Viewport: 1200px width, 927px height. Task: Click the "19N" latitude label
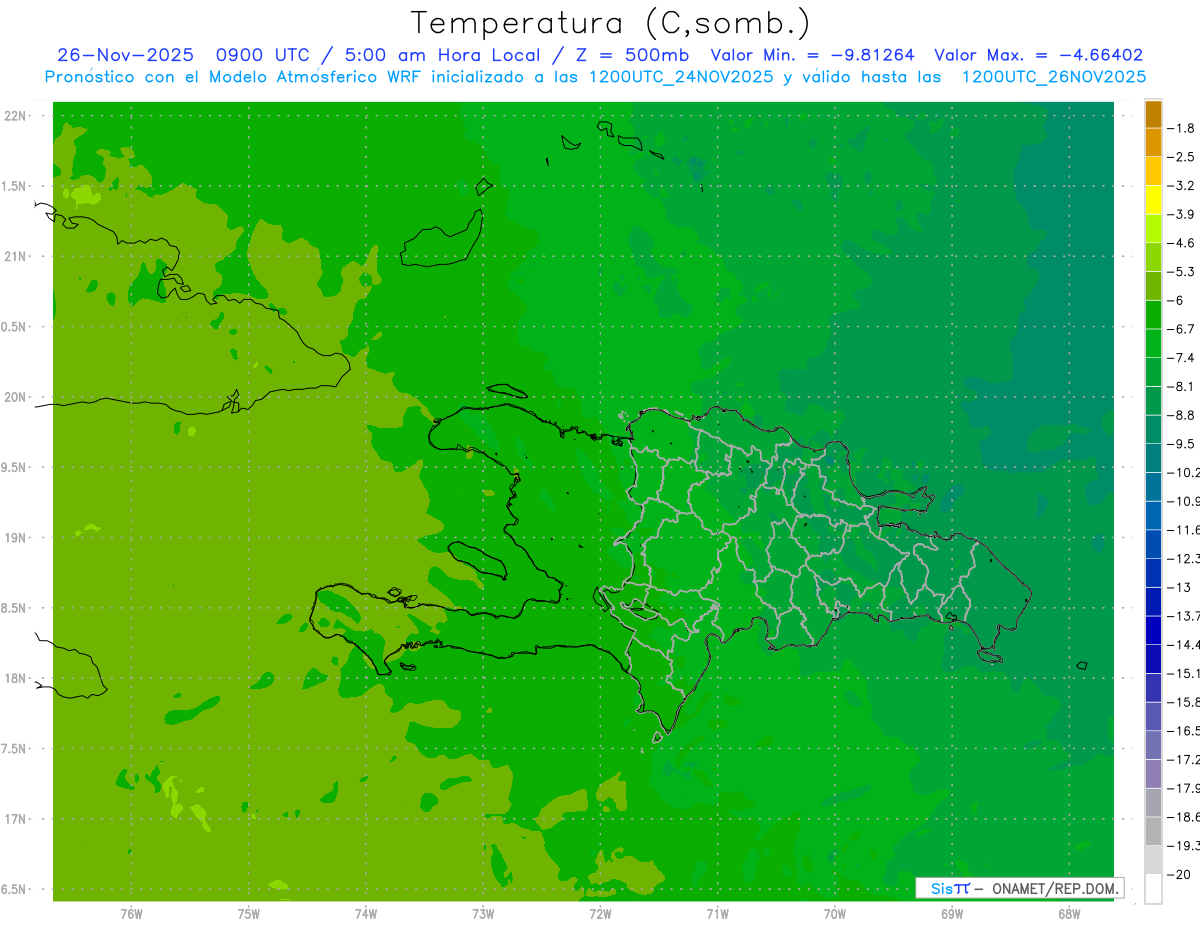14,538
